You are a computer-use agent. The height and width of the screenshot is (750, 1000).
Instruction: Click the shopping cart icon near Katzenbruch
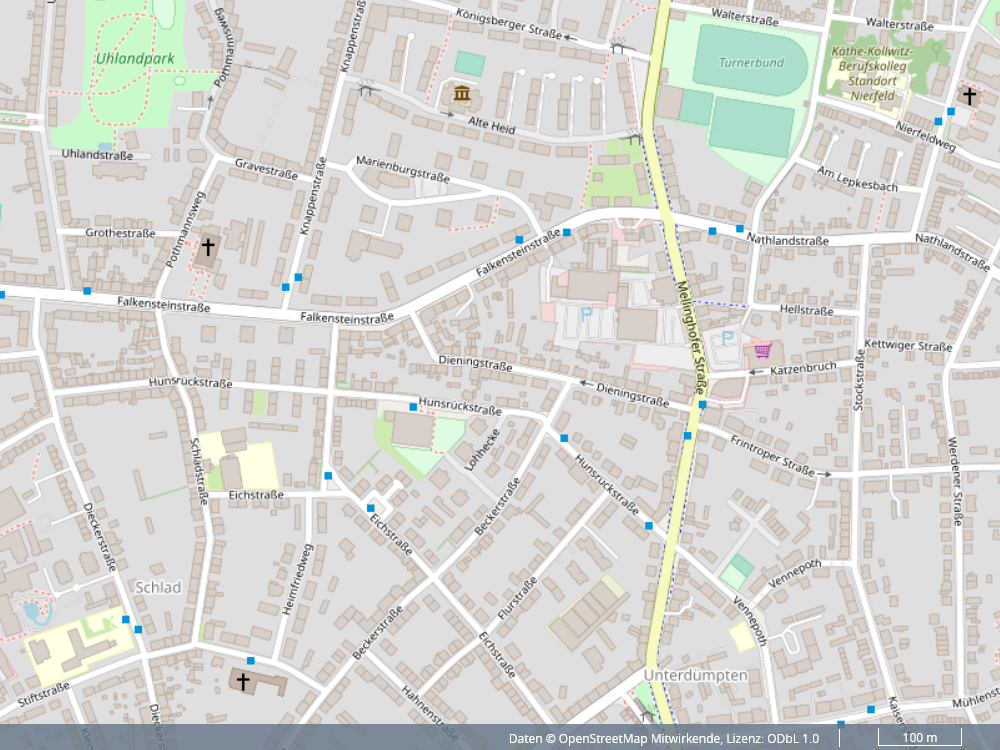click(763, 350)
